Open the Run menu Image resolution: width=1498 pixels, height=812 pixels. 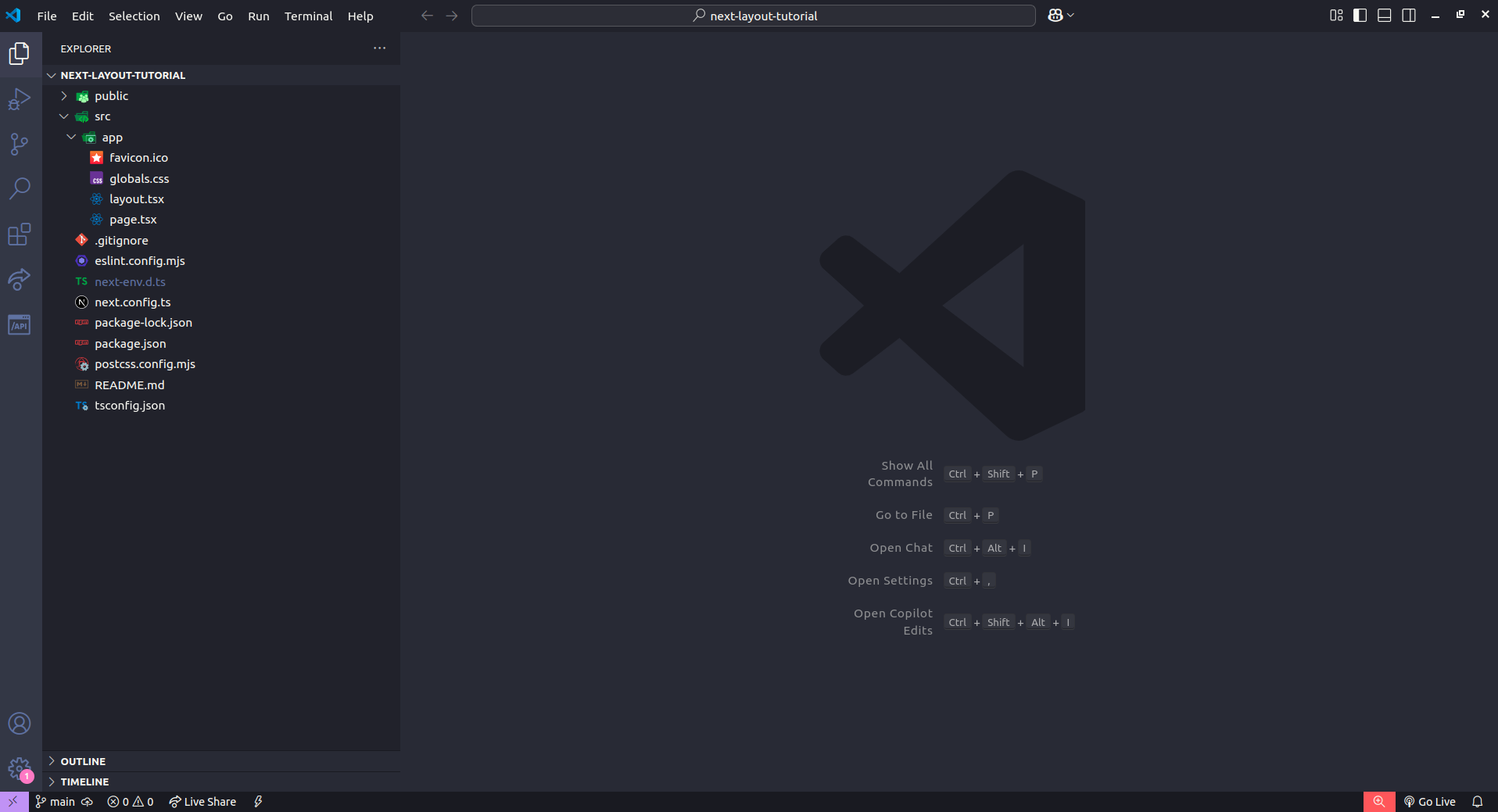(259, 16)
